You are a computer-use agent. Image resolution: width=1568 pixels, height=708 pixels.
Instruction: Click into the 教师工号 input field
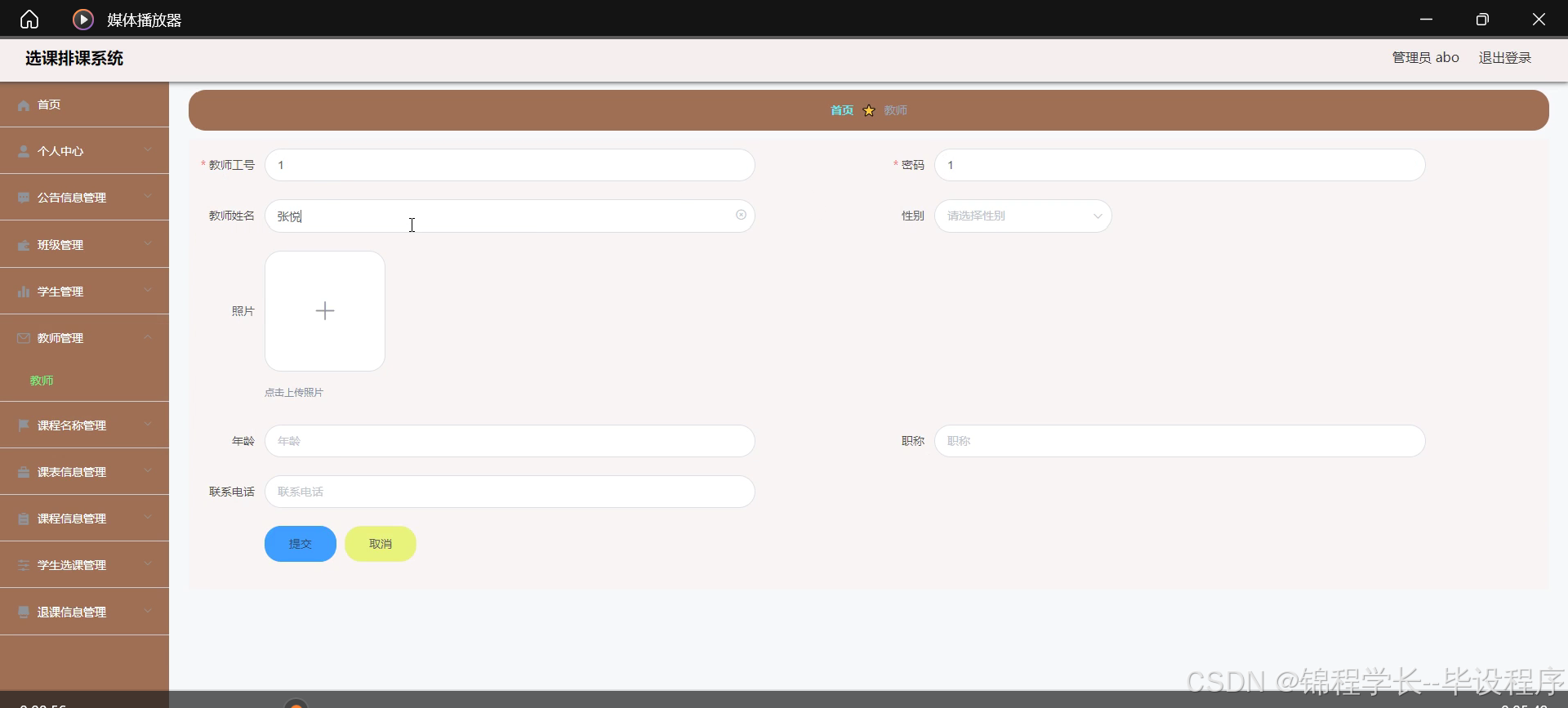tap(510, 165)
